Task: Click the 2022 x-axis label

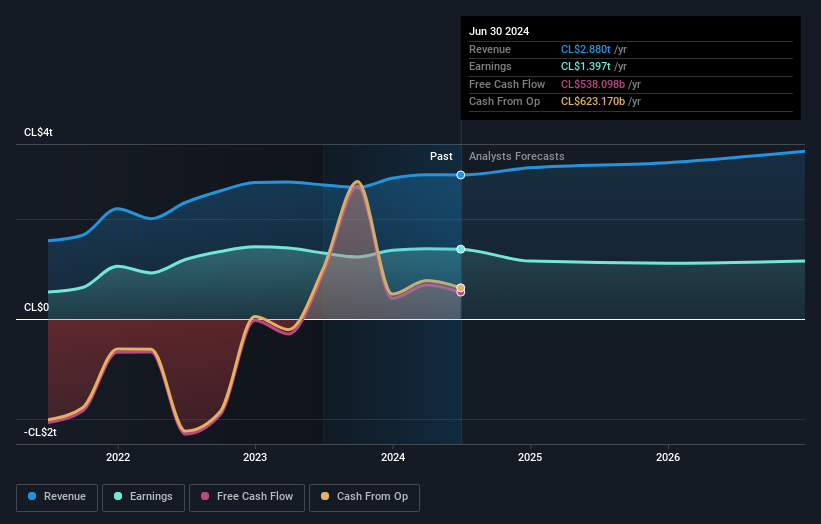Action: 118,457
